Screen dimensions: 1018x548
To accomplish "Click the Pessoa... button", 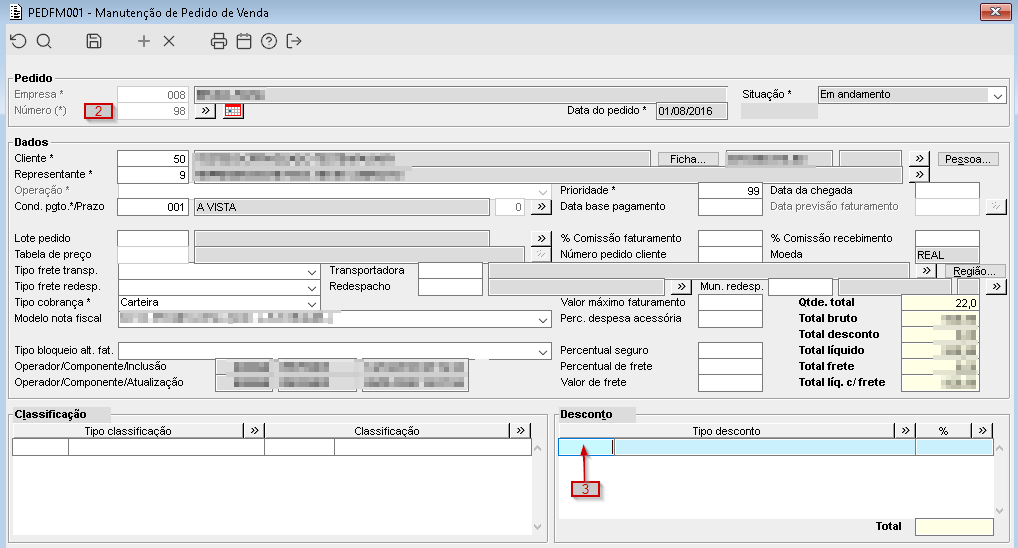I will [x=967, y=159].
